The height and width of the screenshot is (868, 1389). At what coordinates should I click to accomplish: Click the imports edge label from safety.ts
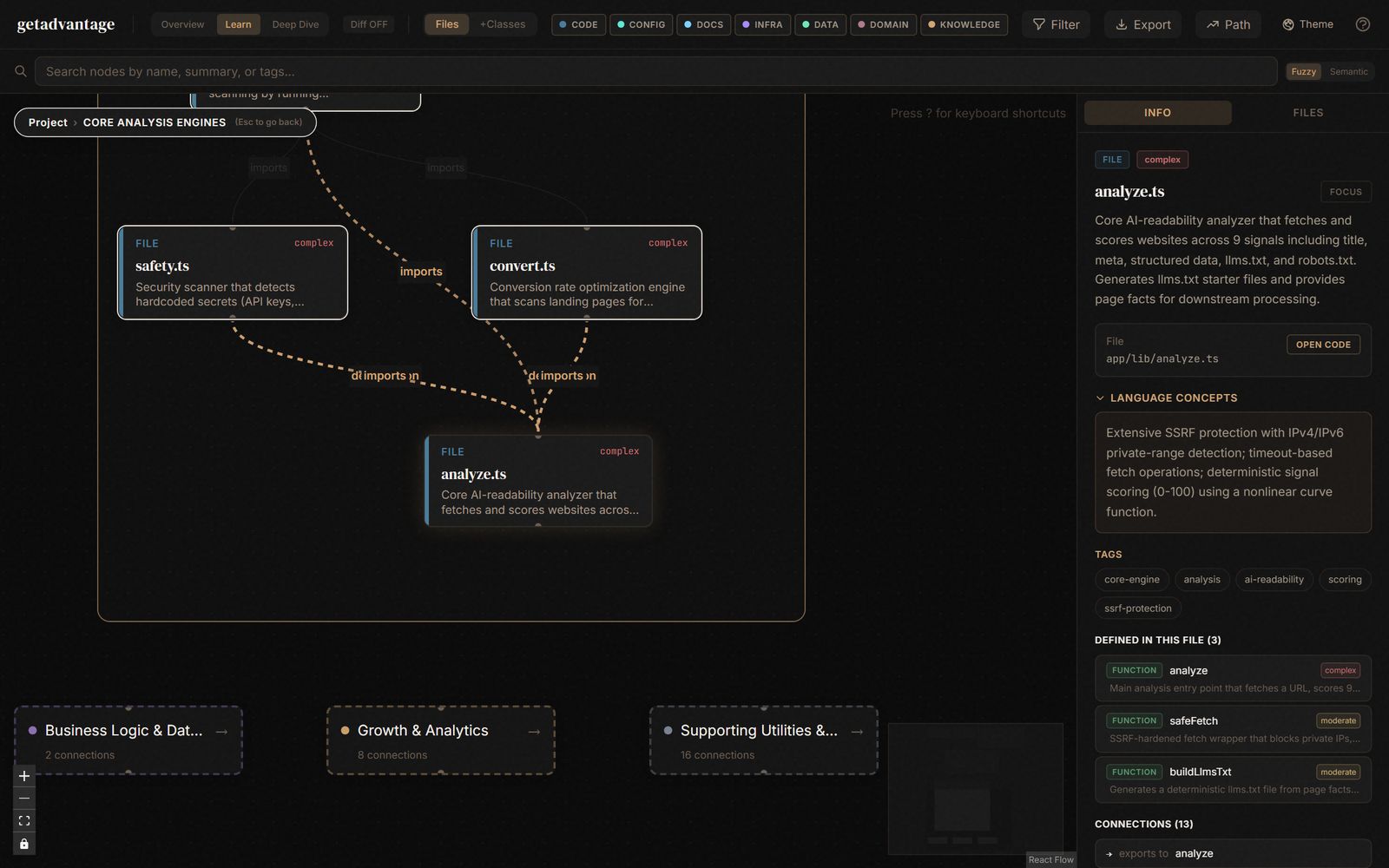(x=385, y=376)
